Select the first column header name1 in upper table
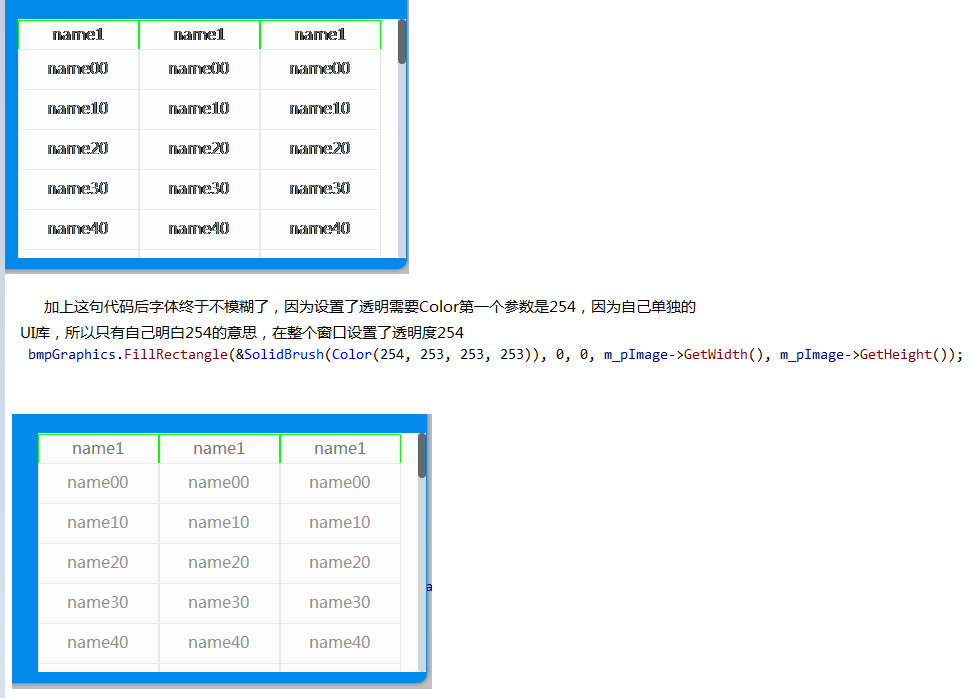Screen dimensions: 973x698 click(78, 35)
